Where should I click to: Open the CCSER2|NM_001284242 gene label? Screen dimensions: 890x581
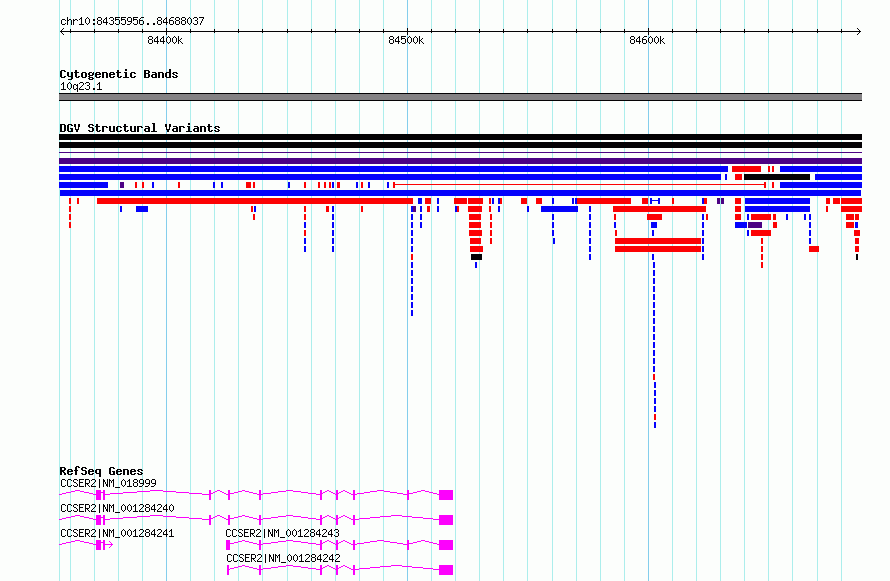pos(283,558)
